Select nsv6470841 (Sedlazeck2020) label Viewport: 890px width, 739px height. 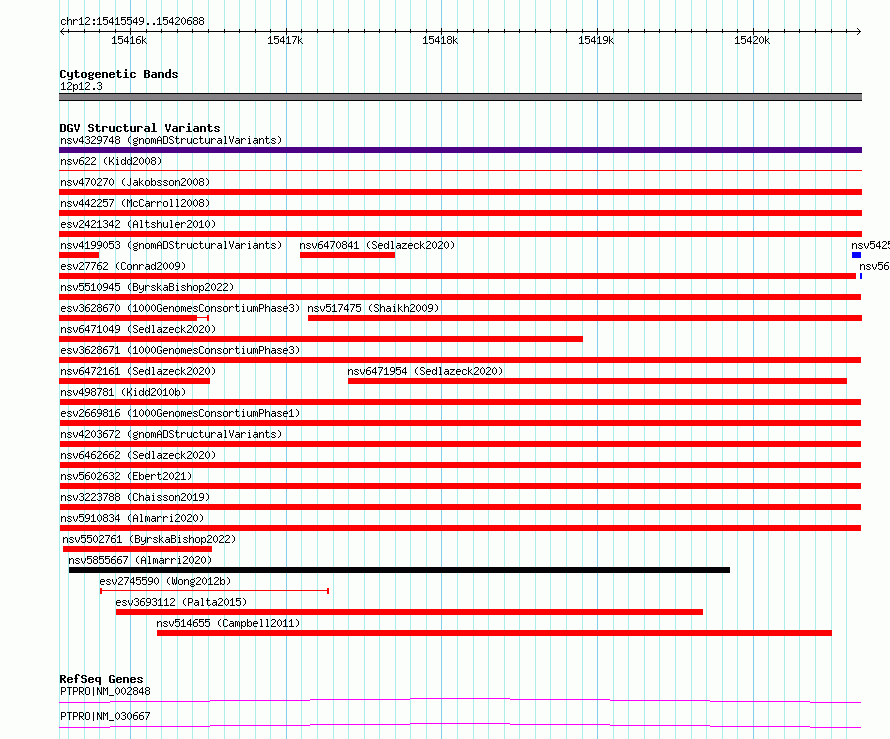point(377,245)
